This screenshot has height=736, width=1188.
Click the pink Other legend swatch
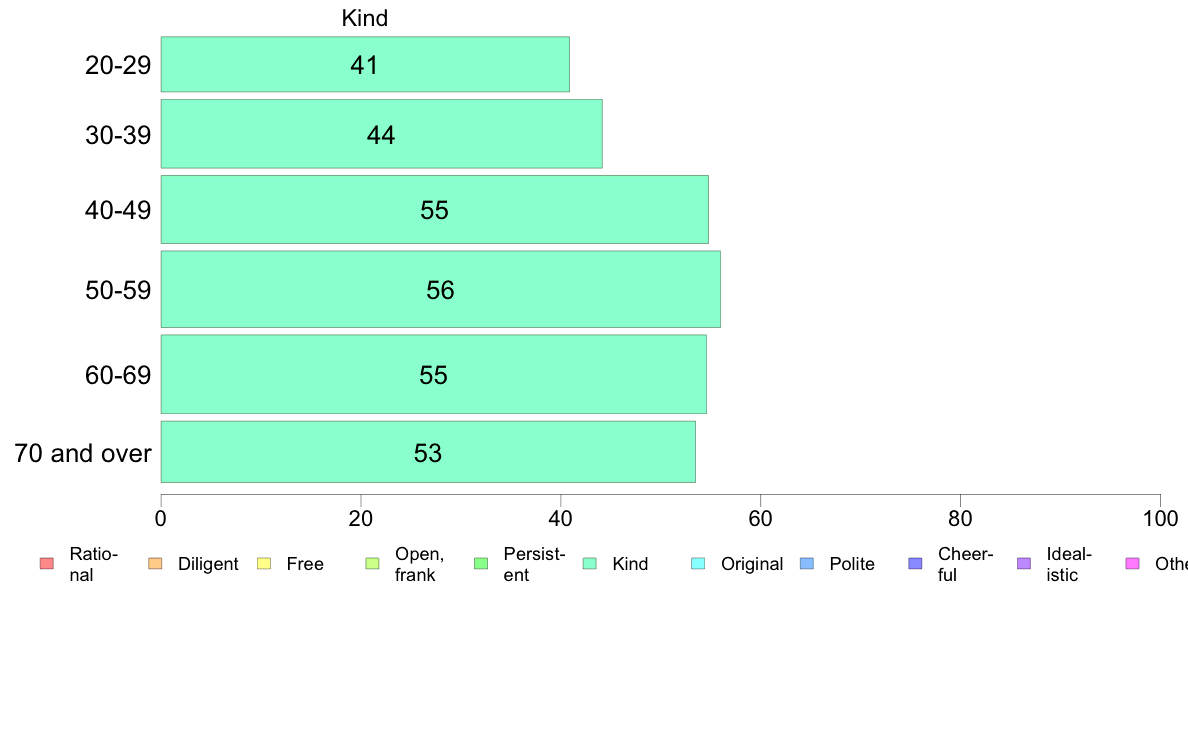[x=1133, y=563]
